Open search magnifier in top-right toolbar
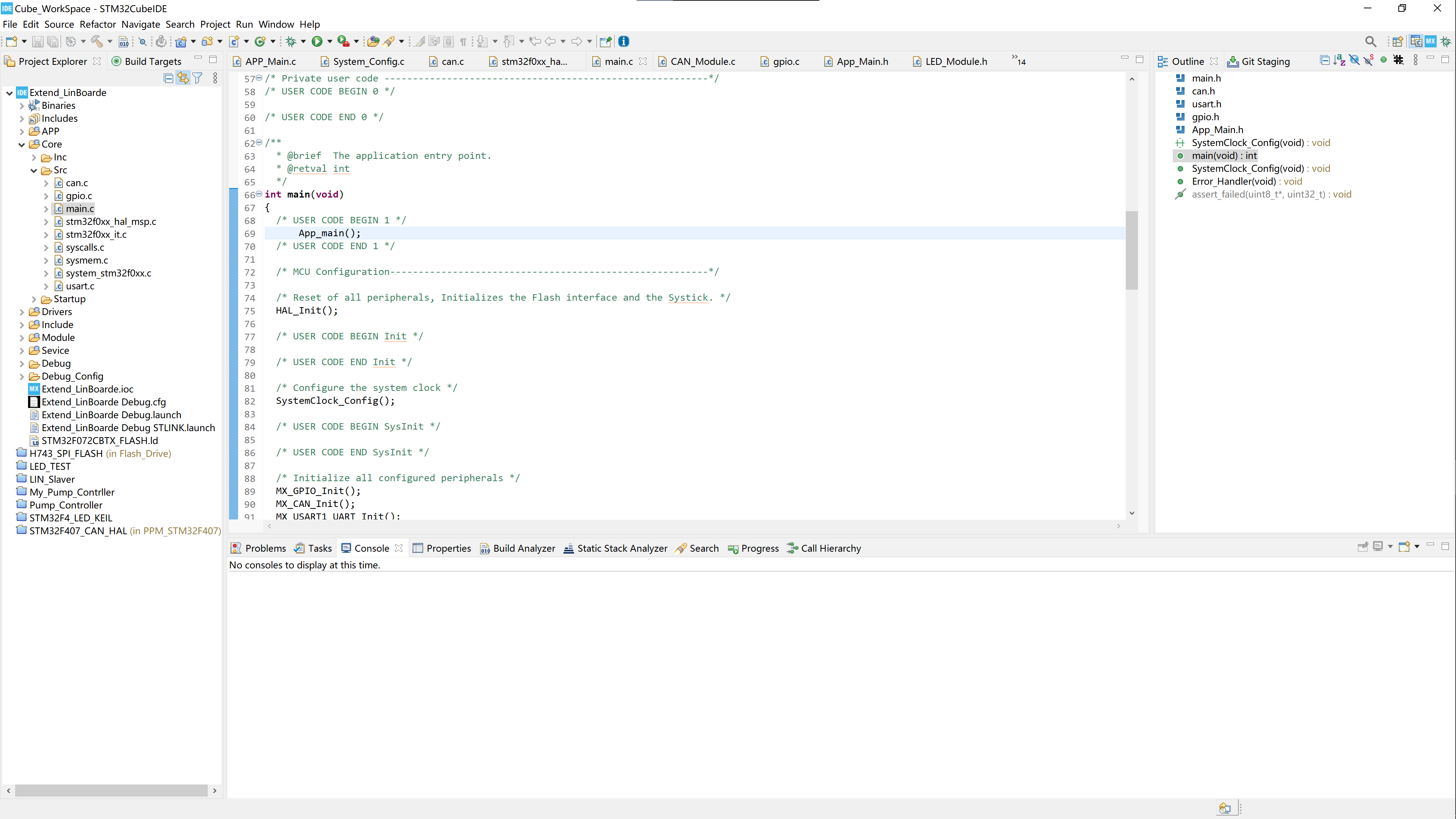The width and height of the screenshot is (1456, 819). [x=1370, y=41]
